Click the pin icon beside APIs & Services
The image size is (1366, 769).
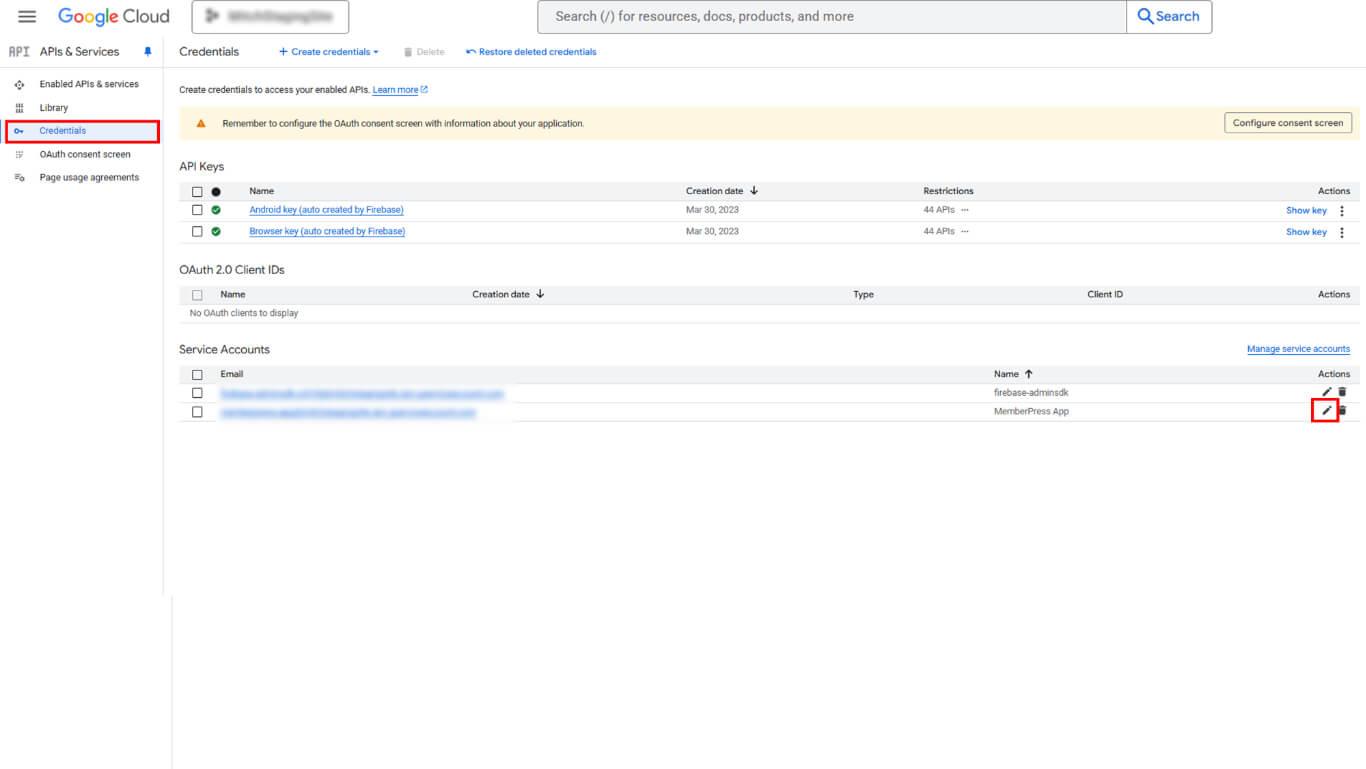point(148,52)
